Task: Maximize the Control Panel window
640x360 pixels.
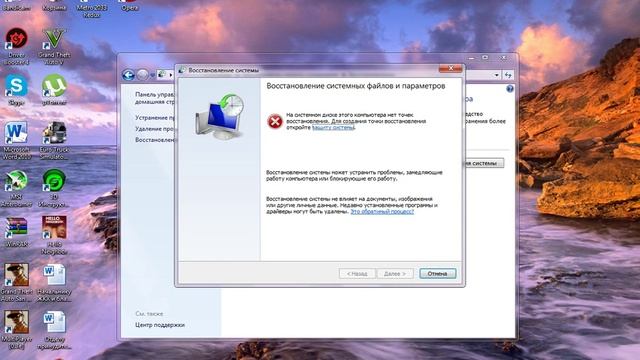Action: coord(485,58)
